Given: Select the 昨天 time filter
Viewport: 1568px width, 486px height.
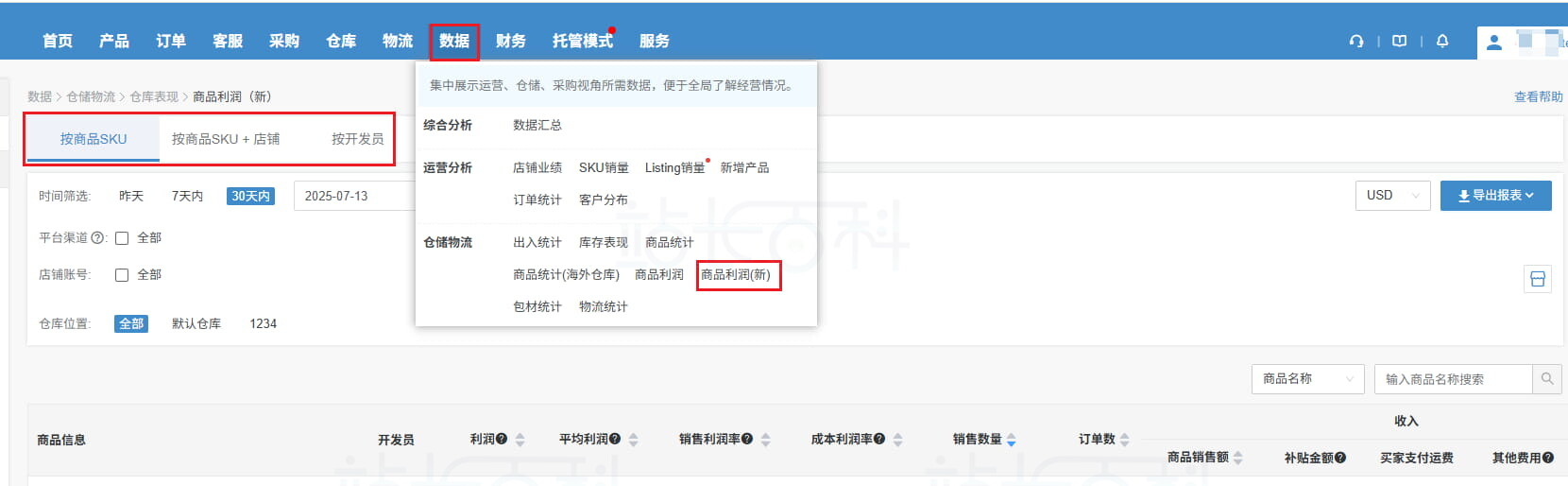Looking at the screenshot, I should 131,196.
